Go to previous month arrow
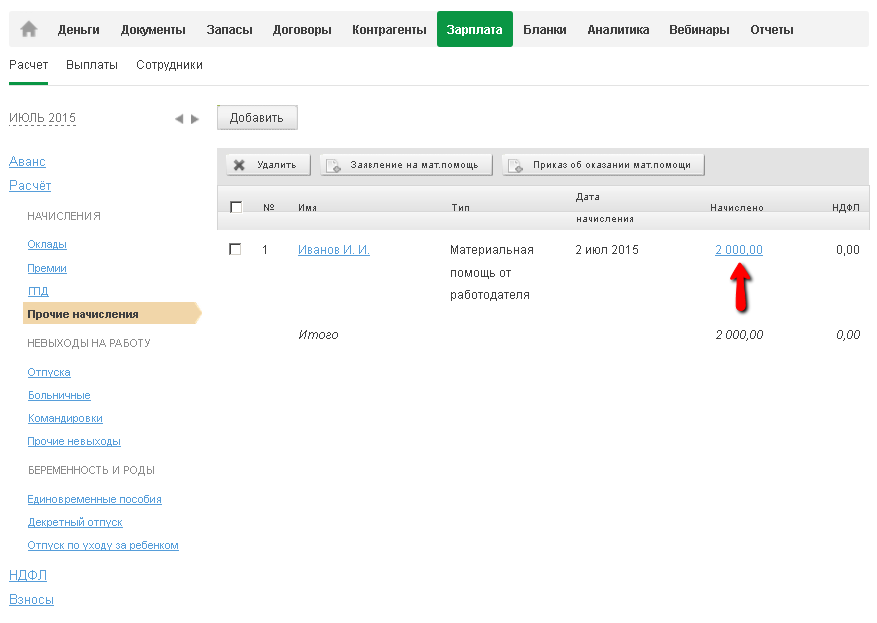The width and height of the screenshot is (877, 623). pyautogui.click(x=179, y=119)
